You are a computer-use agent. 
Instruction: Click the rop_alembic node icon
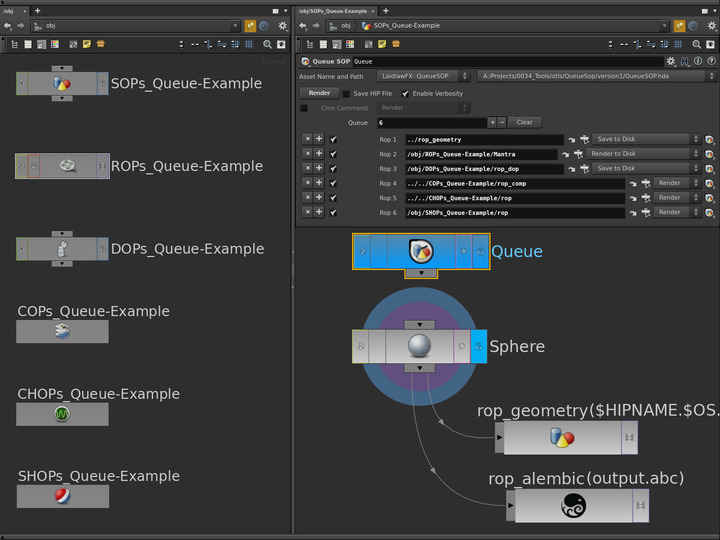575,506
